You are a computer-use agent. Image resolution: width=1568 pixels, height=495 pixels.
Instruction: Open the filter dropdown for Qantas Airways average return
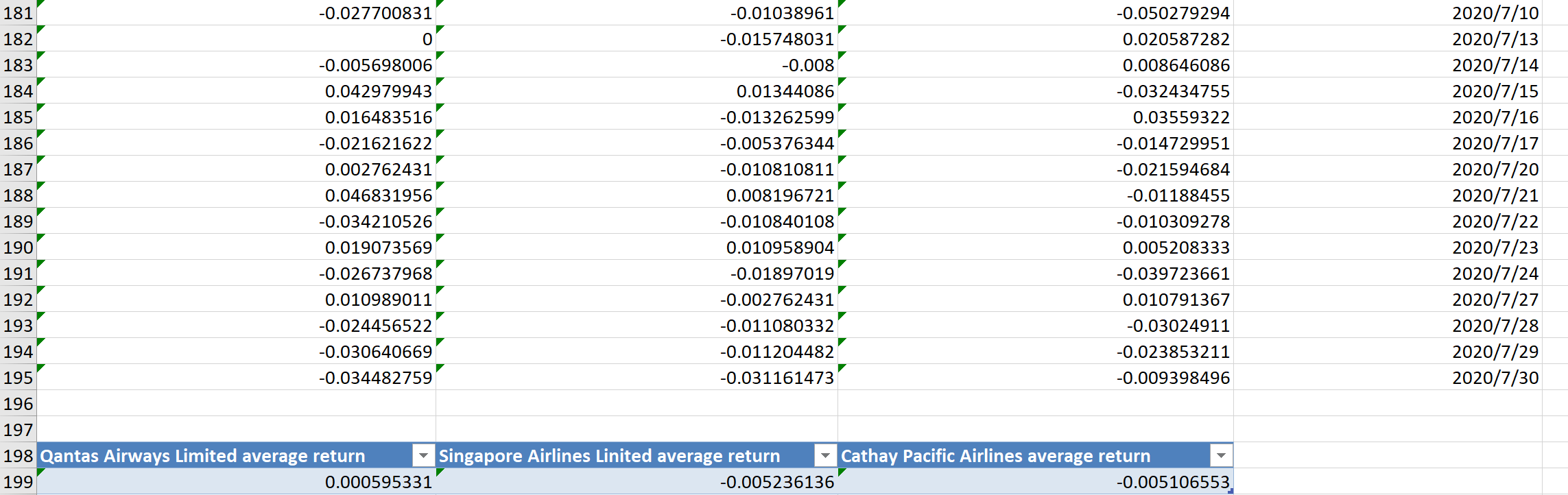(x=424, y=455)
